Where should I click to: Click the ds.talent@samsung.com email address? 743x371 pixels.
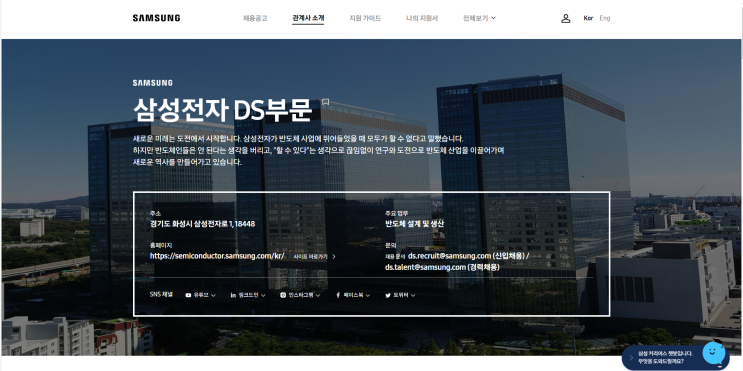(426, 267)
